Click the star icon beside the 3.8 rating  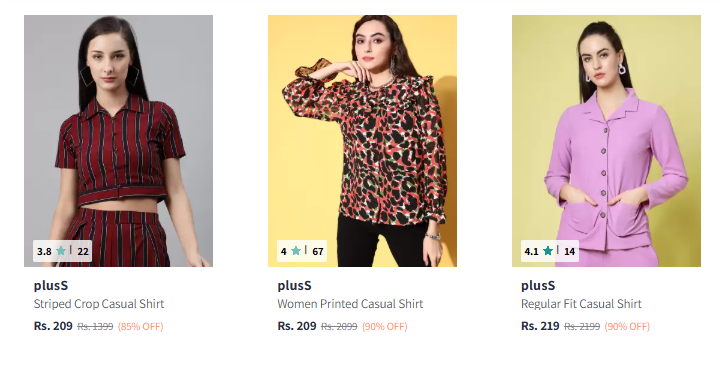pos(61,251)
